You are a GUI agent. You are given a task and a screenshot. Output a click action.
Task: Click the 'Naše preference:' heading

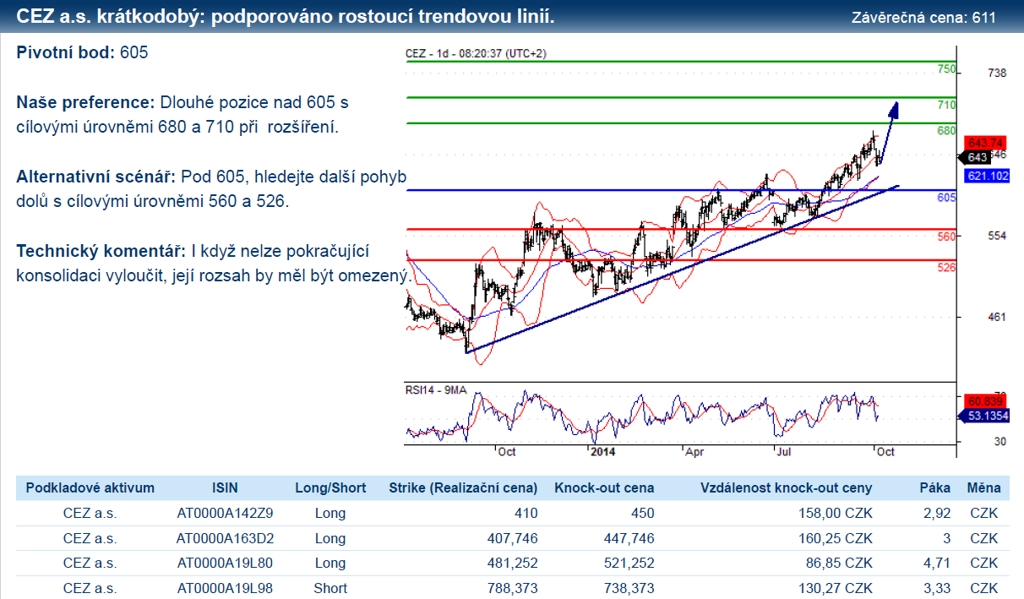(85, 103)
